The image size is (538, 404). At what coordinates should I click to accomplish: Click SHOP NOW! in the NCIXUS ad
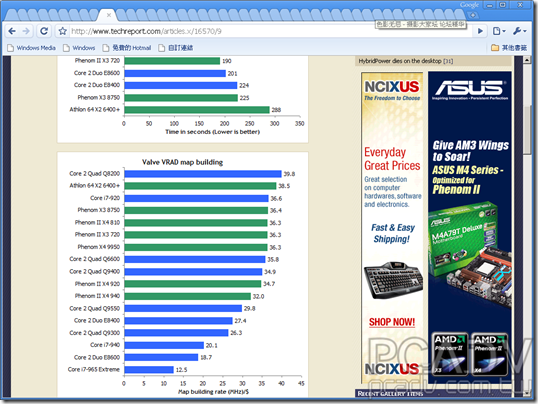(392, 322)
